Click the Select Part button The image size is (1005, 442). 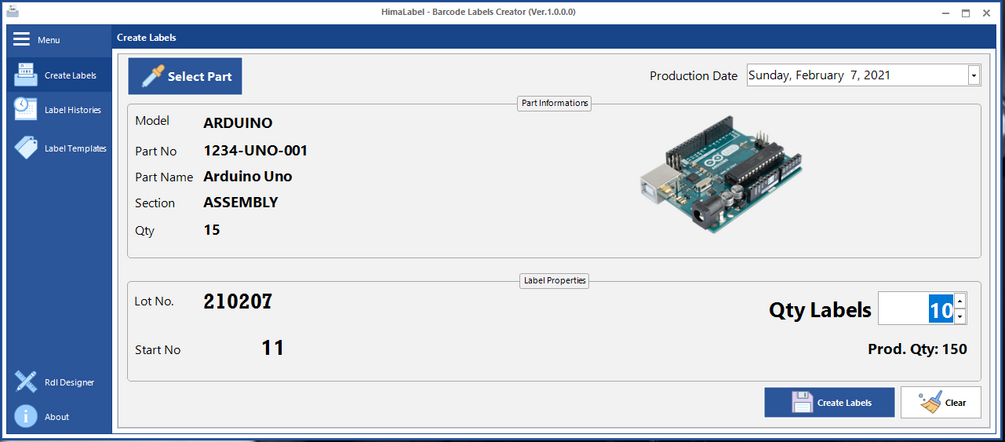click(x=185, y=76)
